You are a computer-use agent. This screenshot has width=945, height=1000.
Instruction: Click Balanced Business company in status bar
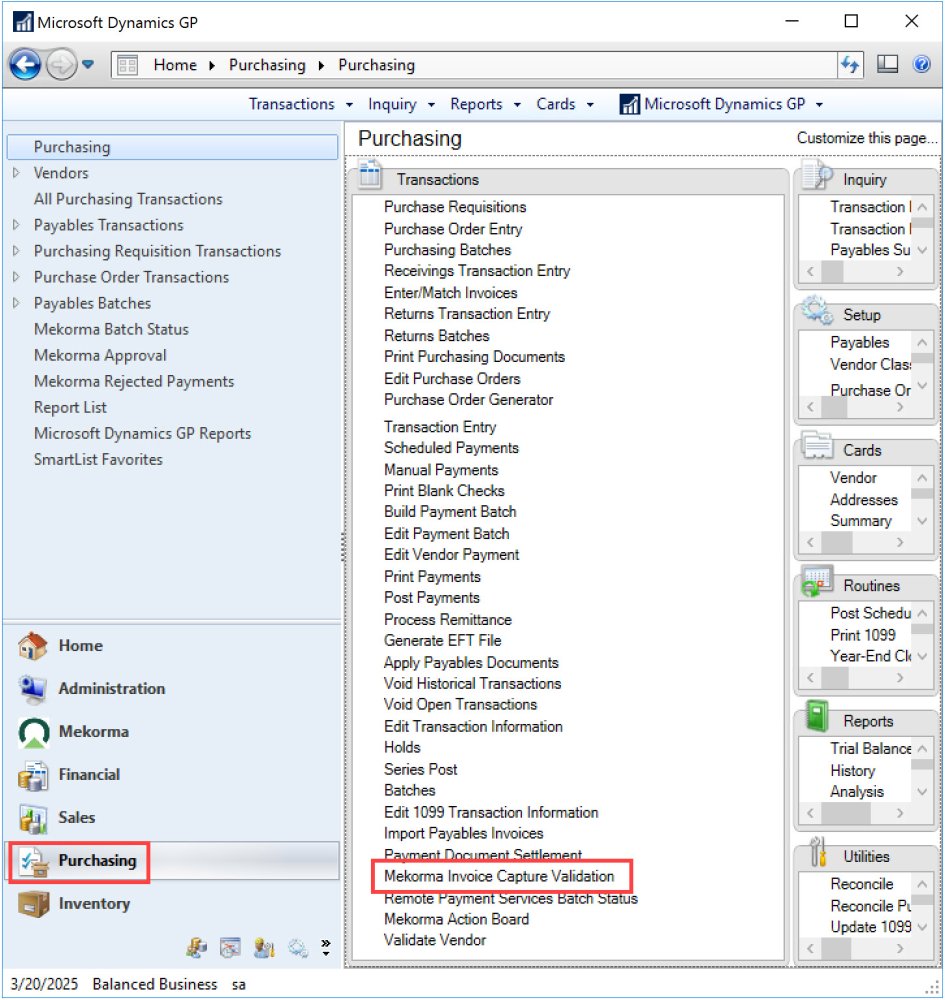(154, 984)
